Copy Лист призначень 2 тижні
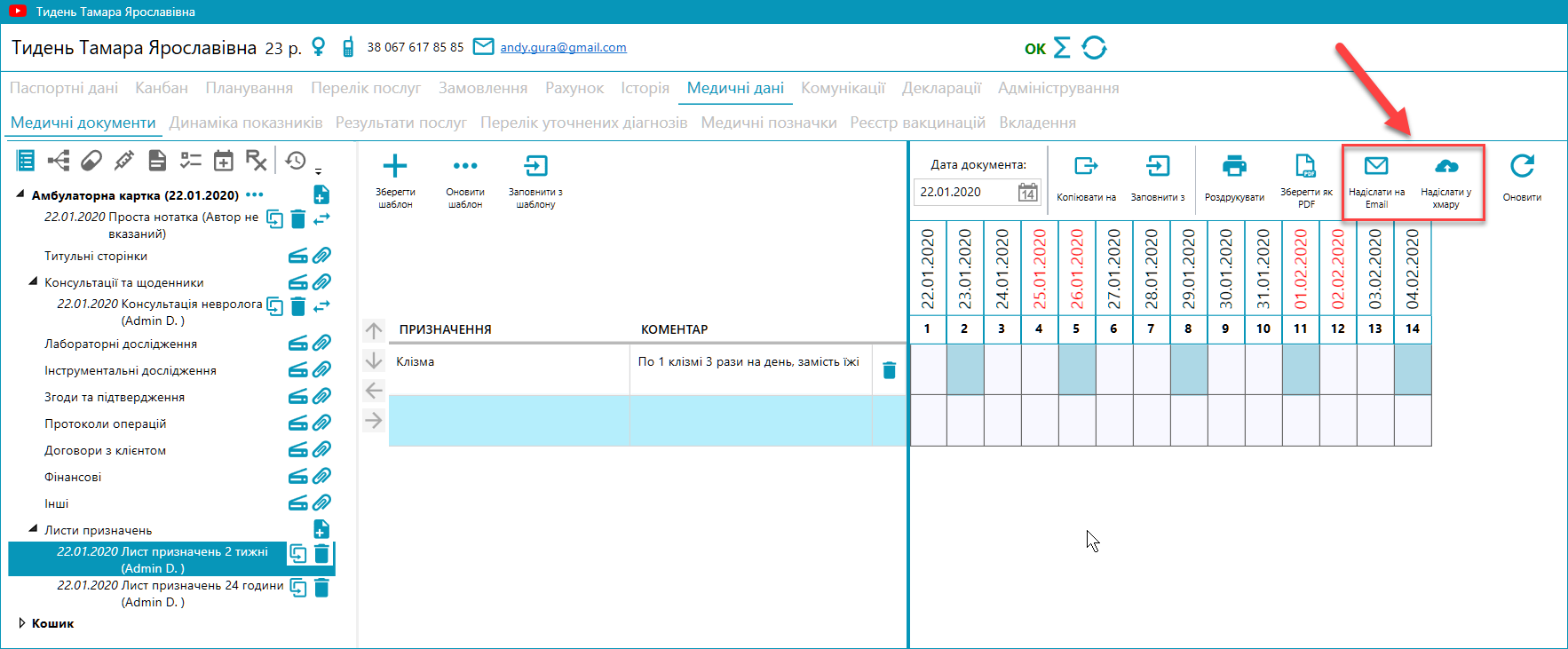 click(298, 554)
